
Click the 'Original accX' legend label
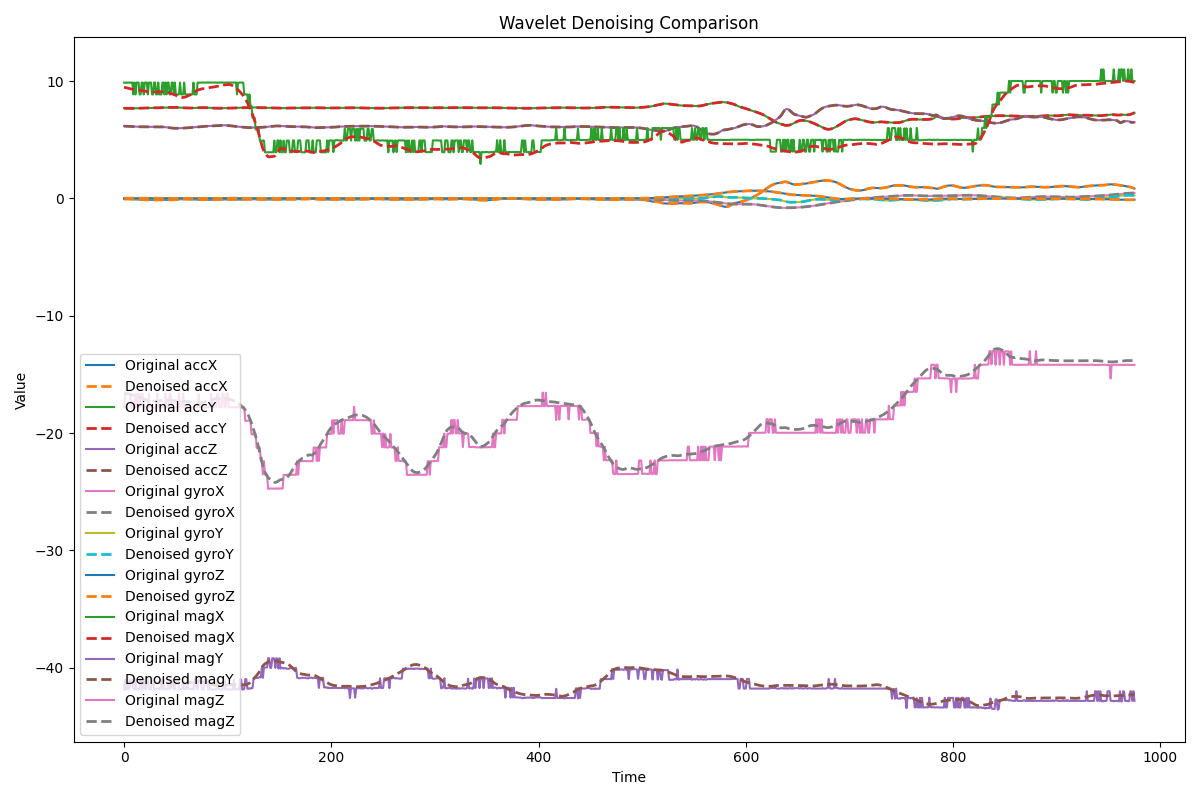coord(170,366)
